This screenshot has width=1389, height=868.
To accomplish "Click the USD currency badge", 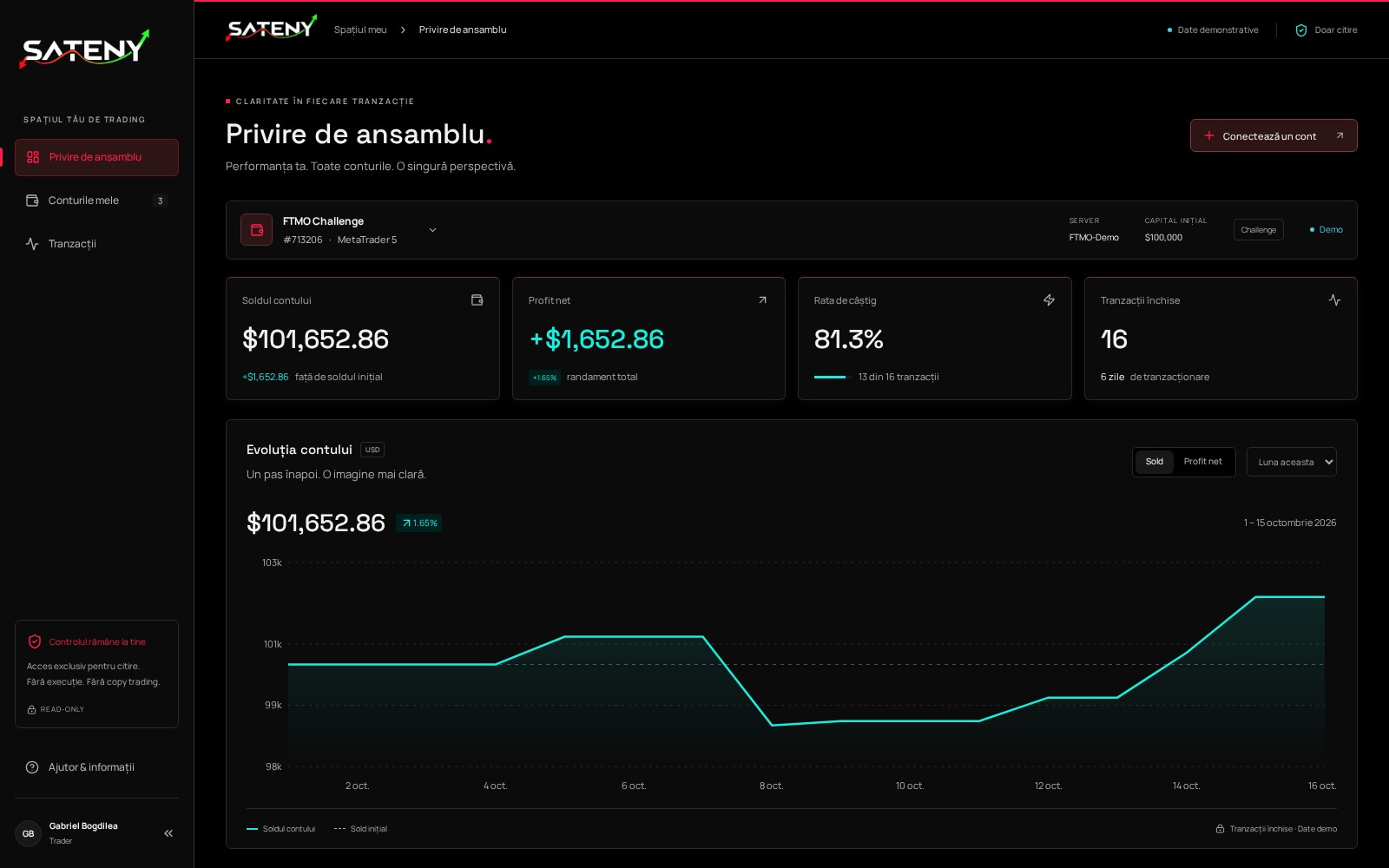I will 372,450.
